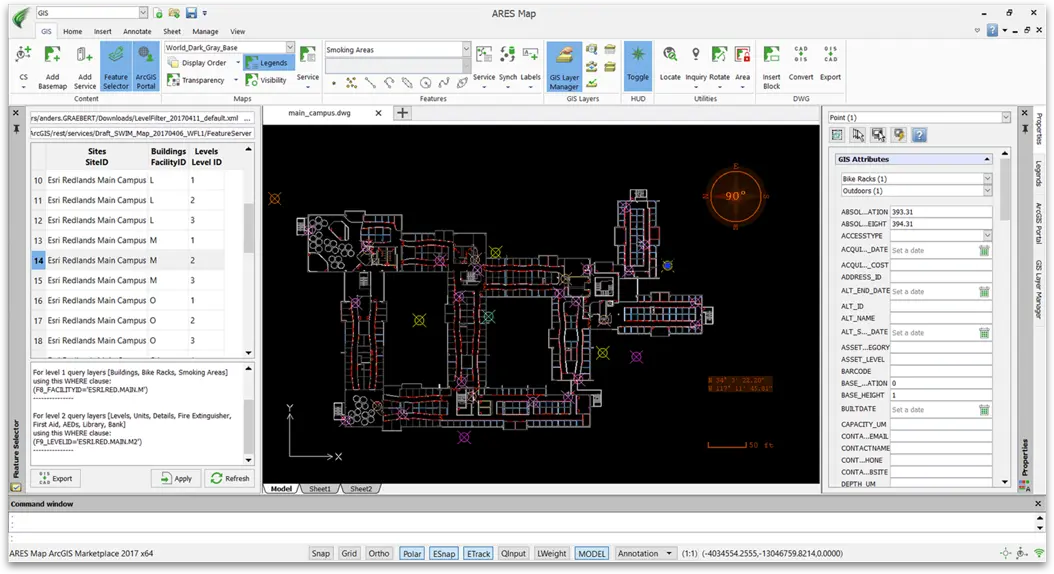Viewport: 1054px width, 574px height.
Task: Open the Insert ribbon tab
Action: [103, 32]
